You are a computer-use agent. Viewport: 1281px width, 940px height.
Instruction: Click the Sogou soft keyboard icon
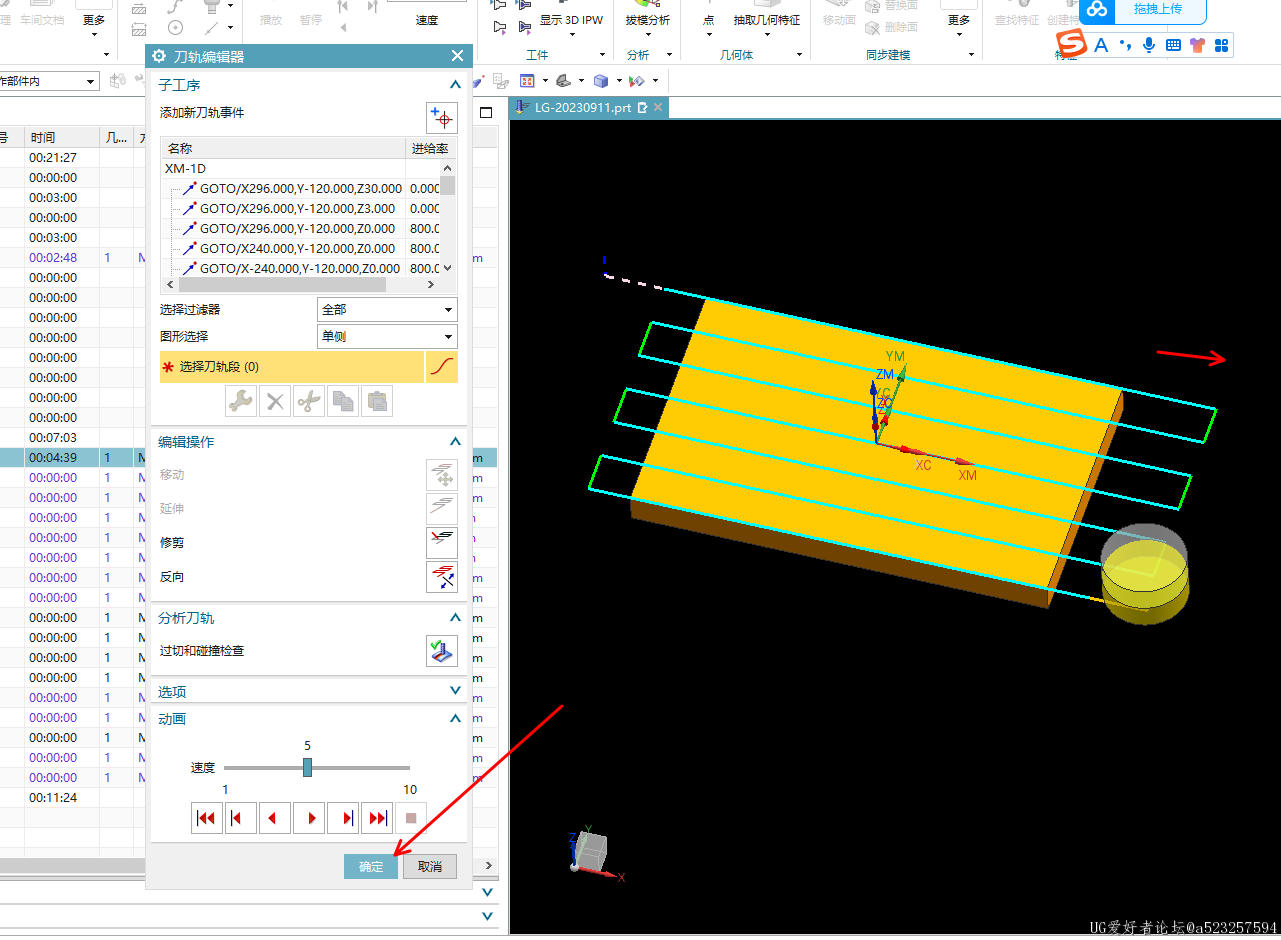[x=1173, y=45]
